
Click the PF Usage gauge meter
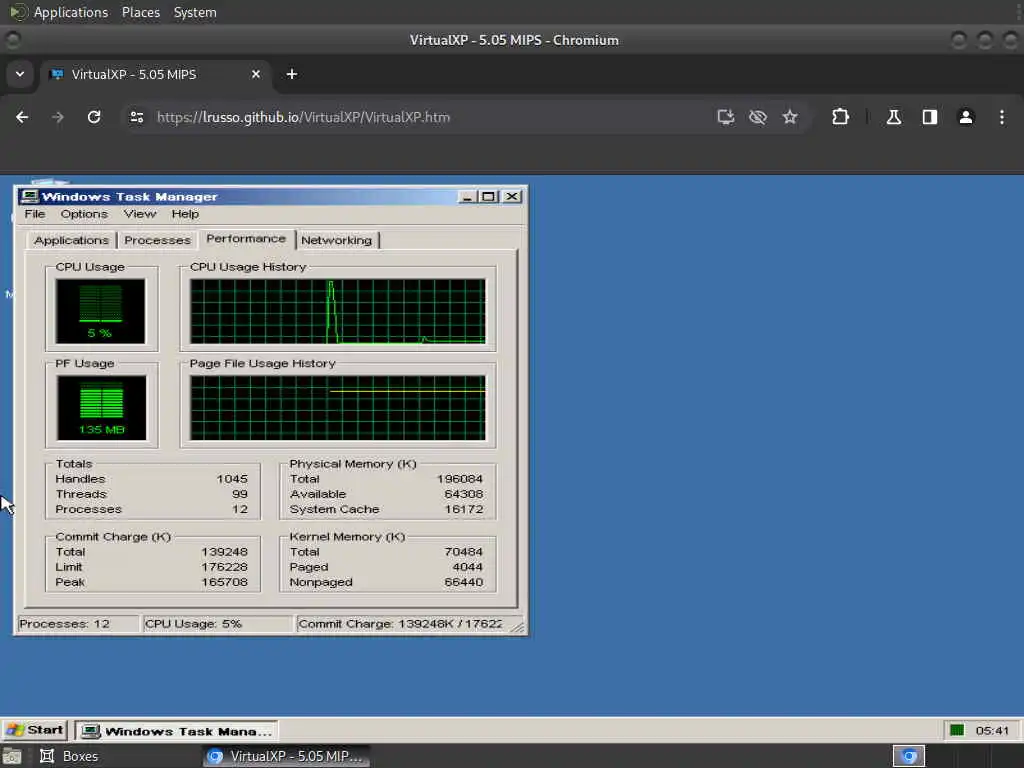click(x=101, y=408)
